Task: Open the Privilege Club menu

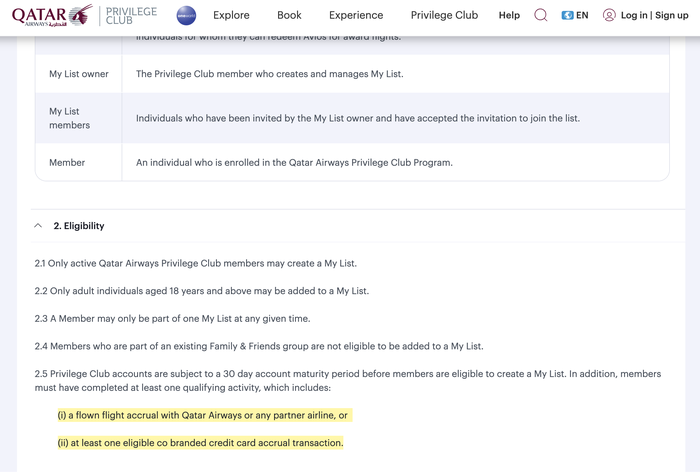Action: point(444,15)
